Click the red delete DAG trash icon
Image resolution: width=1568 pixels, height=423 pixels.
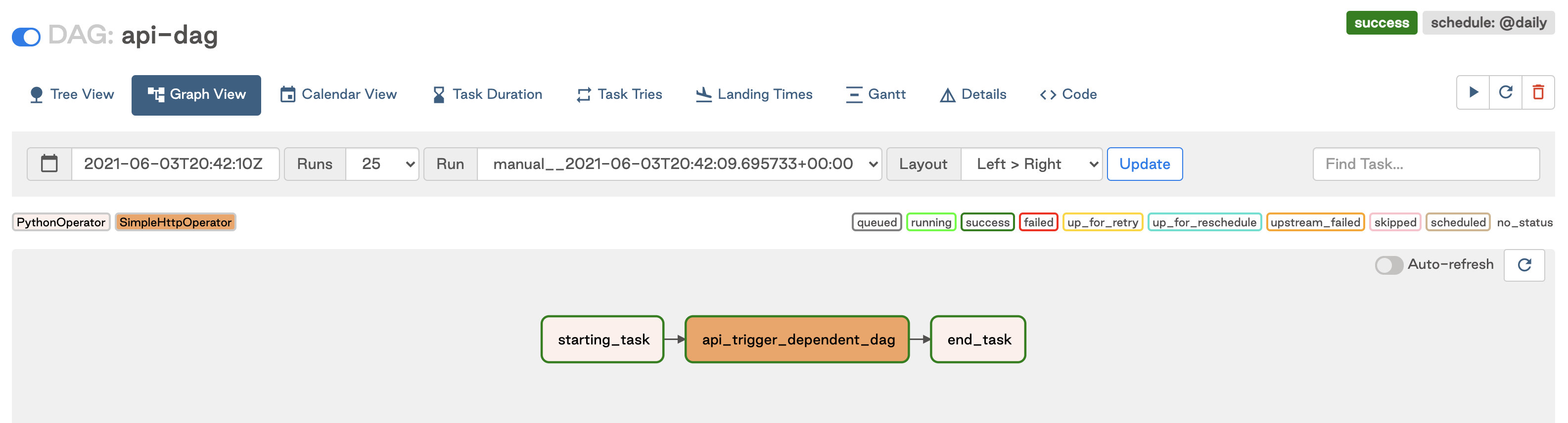point(1538,92)
